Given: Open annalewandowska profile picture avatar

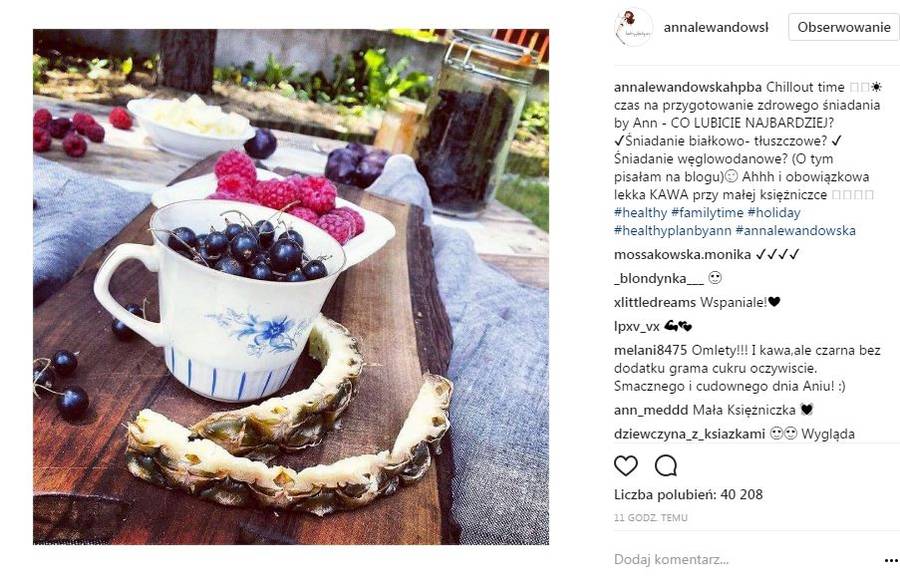Looking at the screenshot, I should 634,27.
